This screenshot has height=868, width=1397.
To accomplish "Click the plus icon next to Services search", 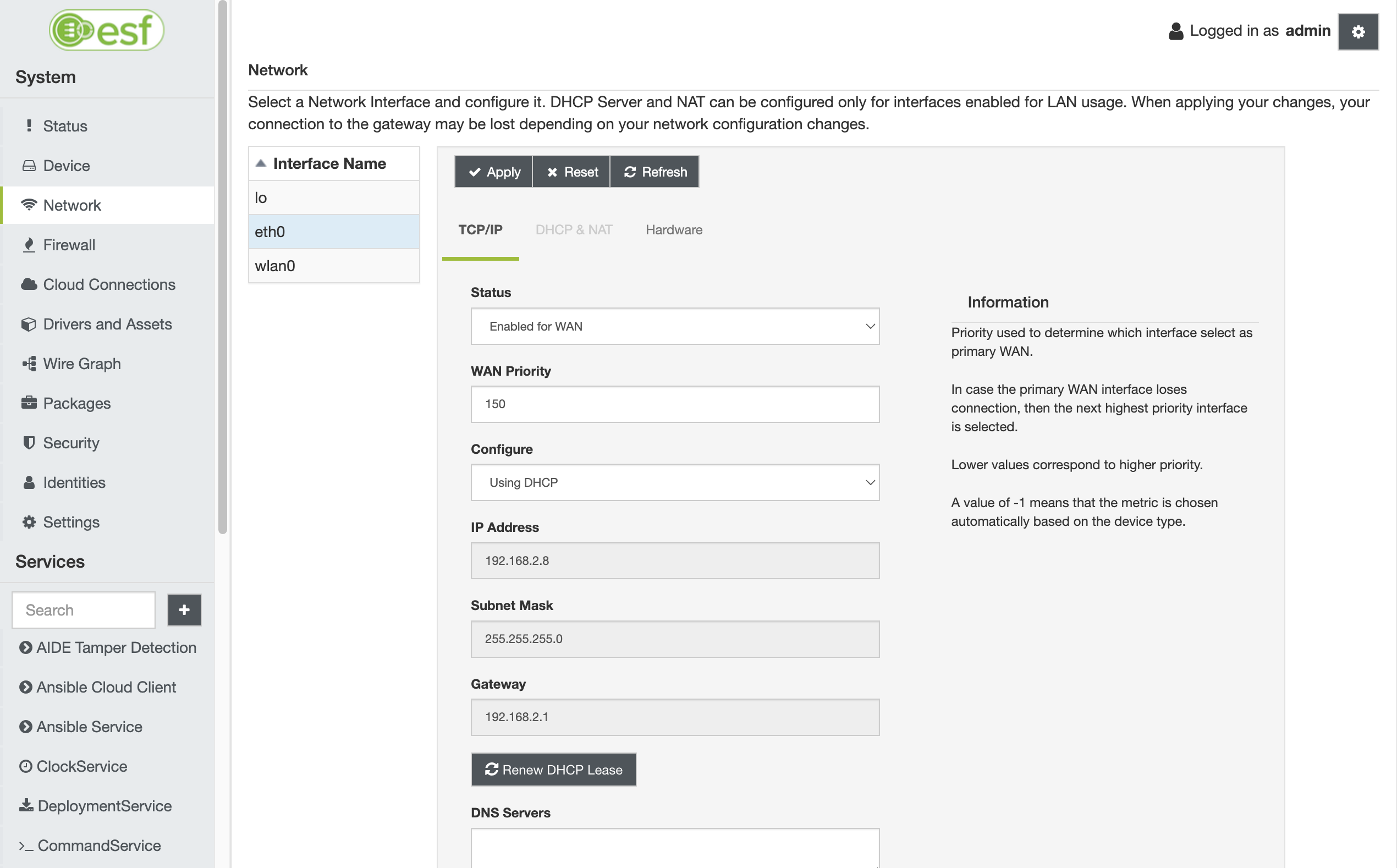I will coord(184,609).
